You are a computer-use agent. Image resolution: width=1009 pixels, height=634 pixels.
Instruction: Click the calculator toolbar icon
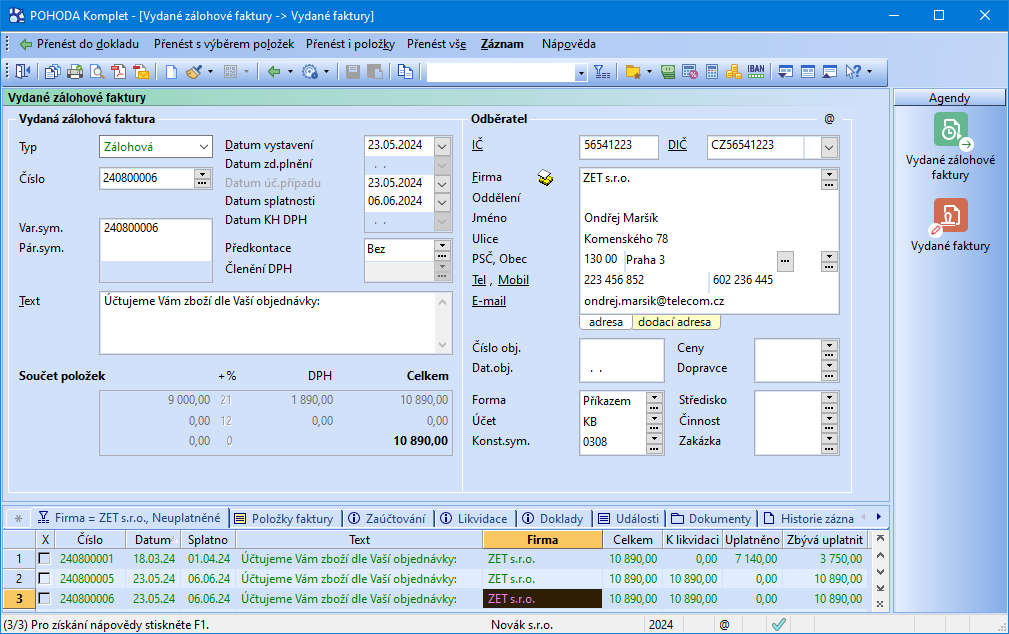(x=712, y=71)
